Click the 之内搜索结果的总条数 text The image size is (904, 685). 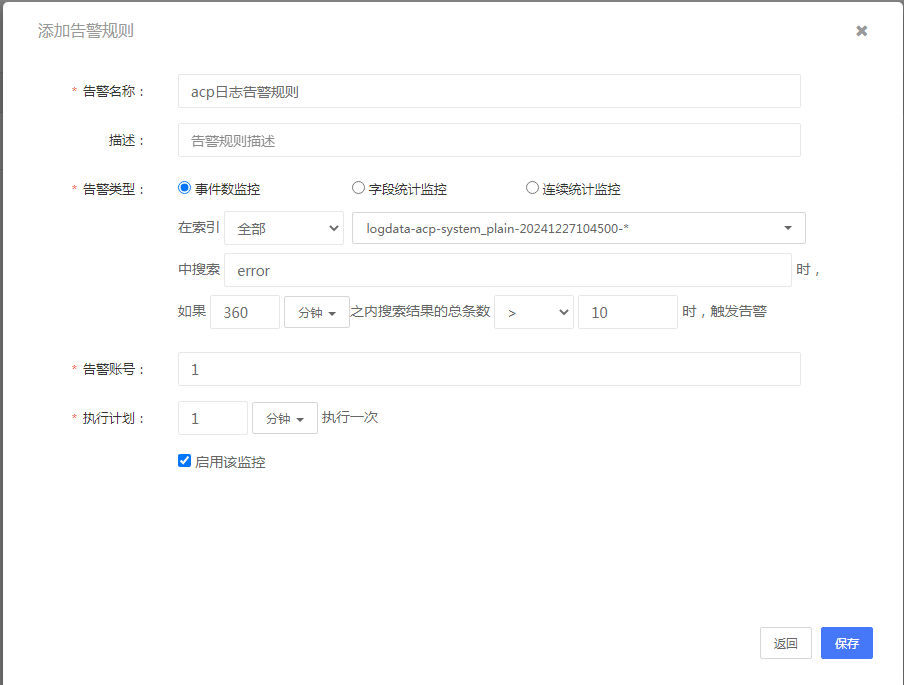(x=420, y=311)
